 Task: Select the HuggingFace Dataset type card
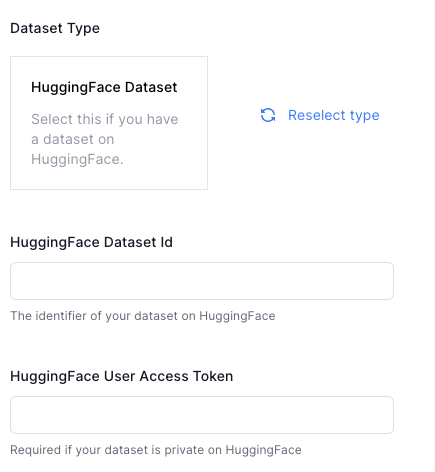pyautogui.click(x=109, y=123)
